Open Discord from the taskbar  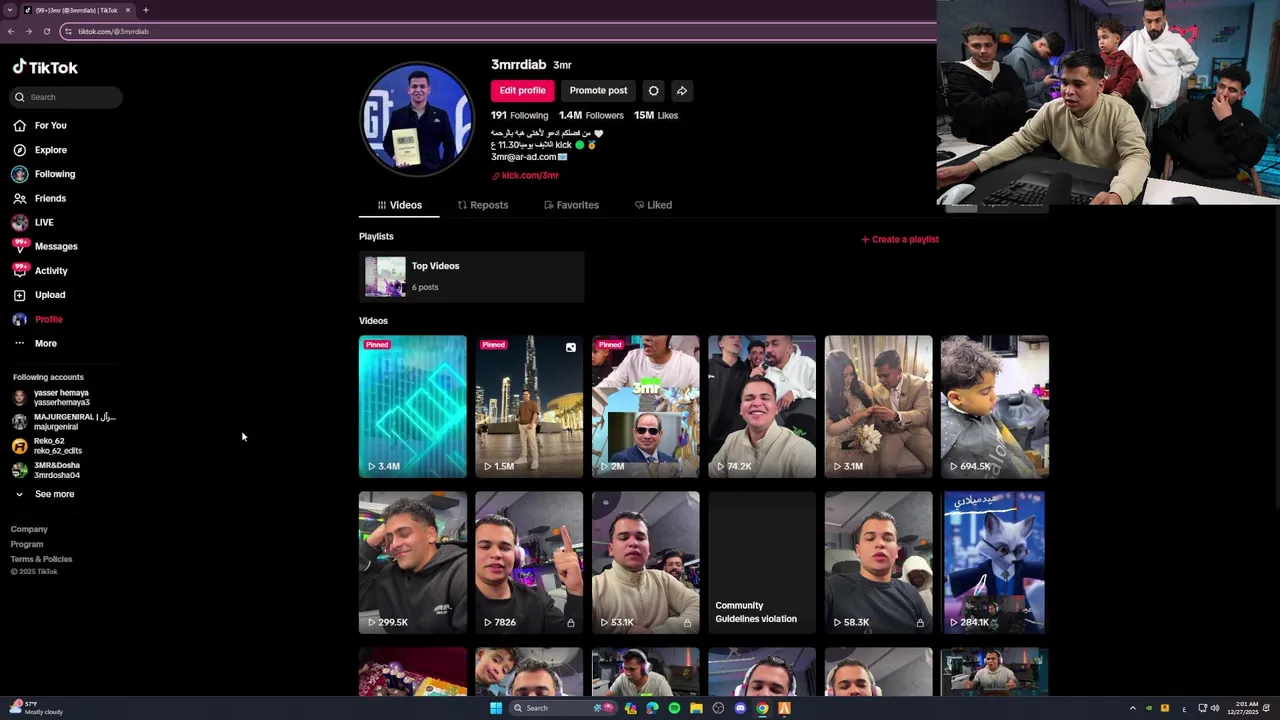[740, 708]
